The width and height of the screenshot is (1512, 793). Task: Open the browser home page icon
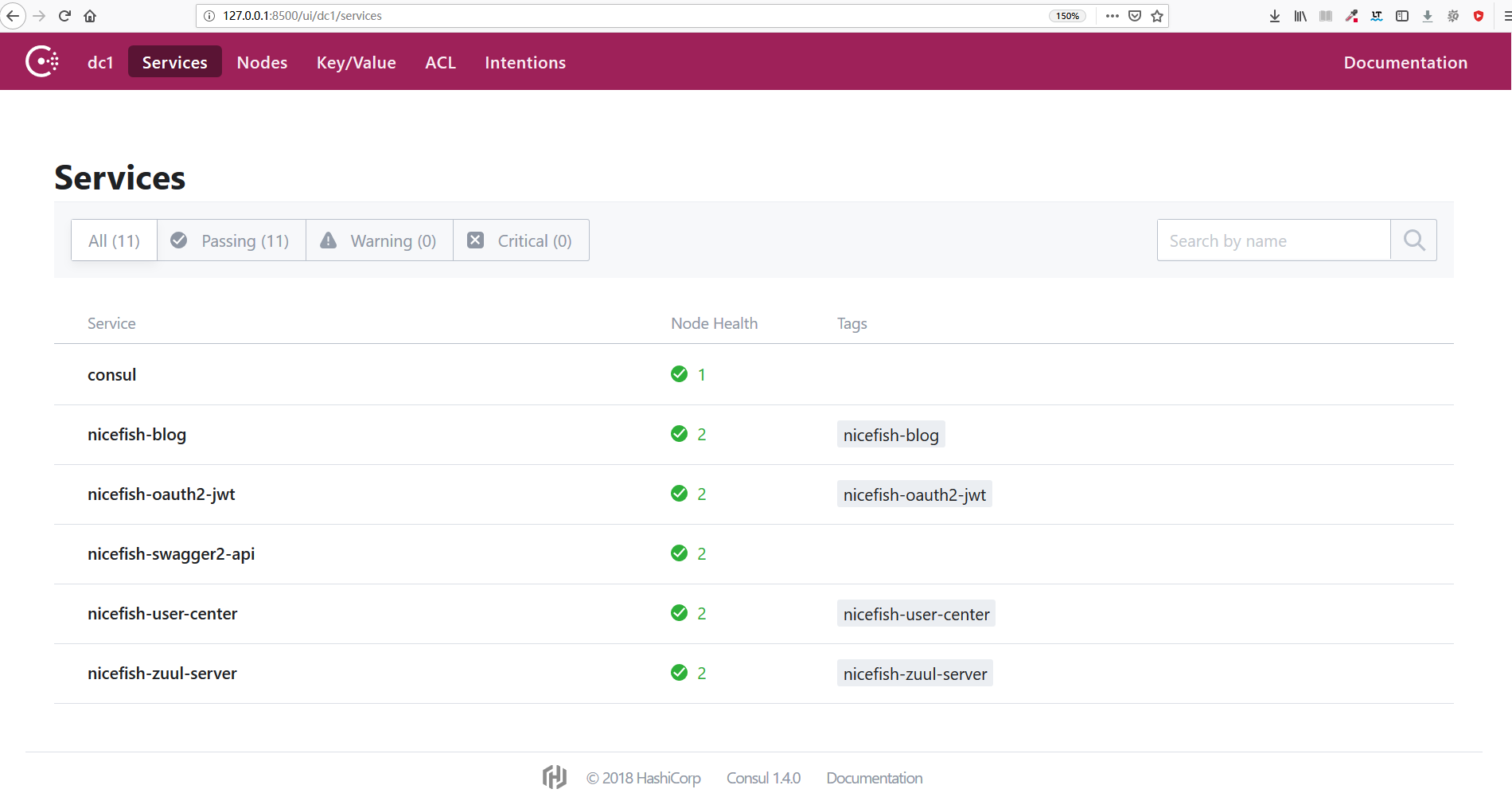[x=90, y=16]
